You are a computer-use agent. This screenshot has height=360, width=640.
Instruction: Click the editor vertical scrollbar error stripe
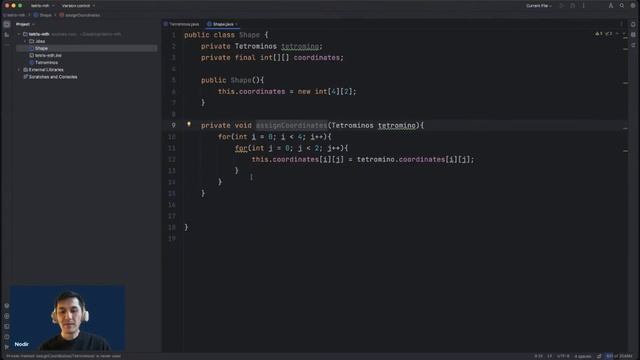(x=625, y=192)
